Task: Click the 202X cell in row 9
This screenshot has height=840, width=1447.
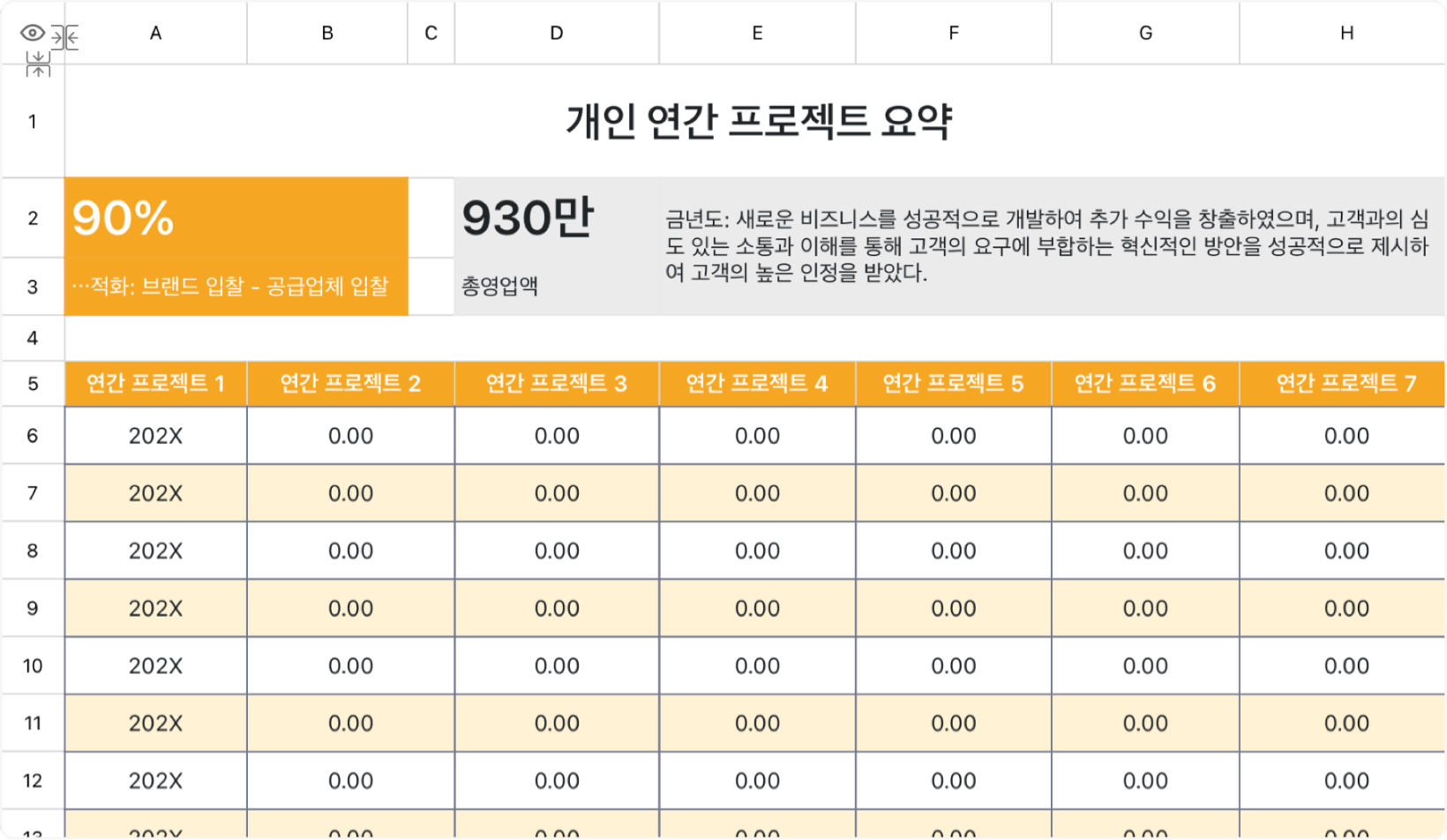Action: click(x=155, y=608)
